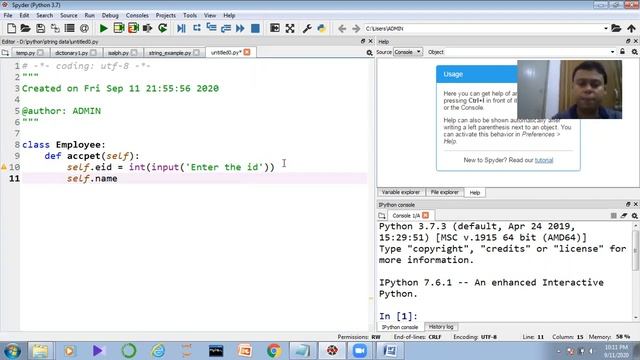Viewport: 640px width, 360px height.
Task: Open Run menu
Action: [89, 15]
